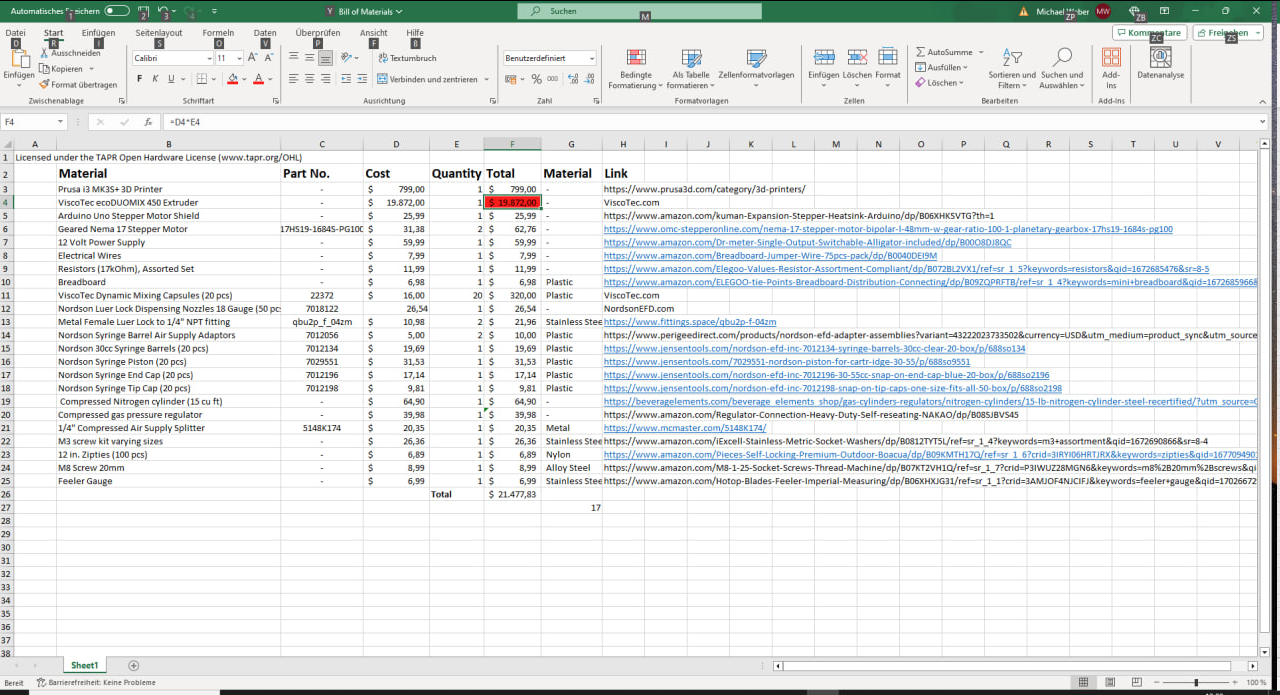This screenshot has height=695, width=1280.
Task: Open Als Tabelle formatieren
Action: pyautogui.click(x=691, y=68)
